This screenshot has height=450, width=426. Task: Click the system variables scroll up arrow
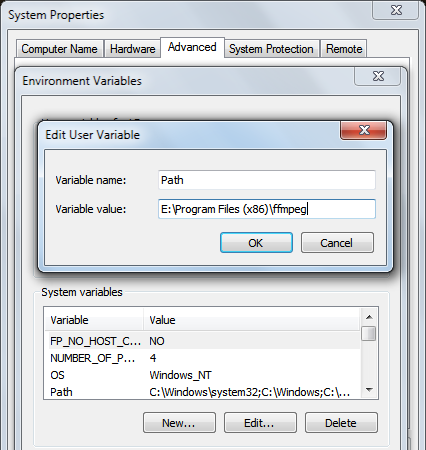click(x=369, y=317)
